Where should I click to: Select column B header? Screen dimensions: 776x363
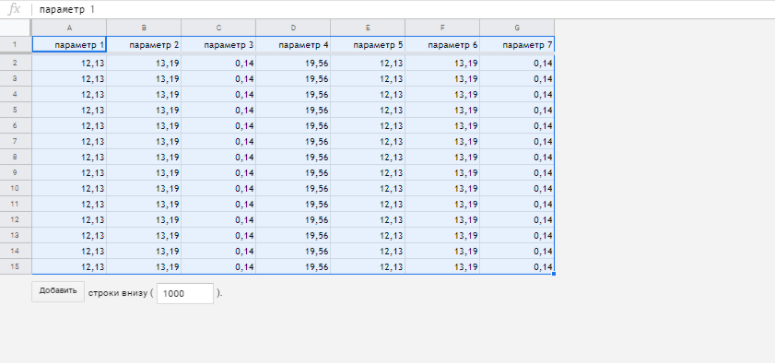pos(144,28)
